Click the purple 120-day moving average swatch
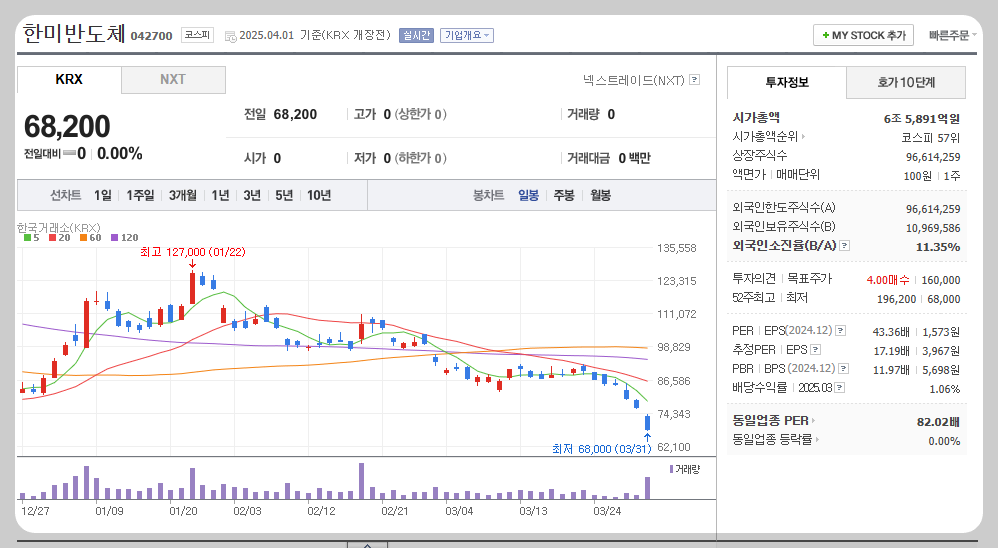The height and width of the screenshot is (548, 998). [x=115, y=237]
